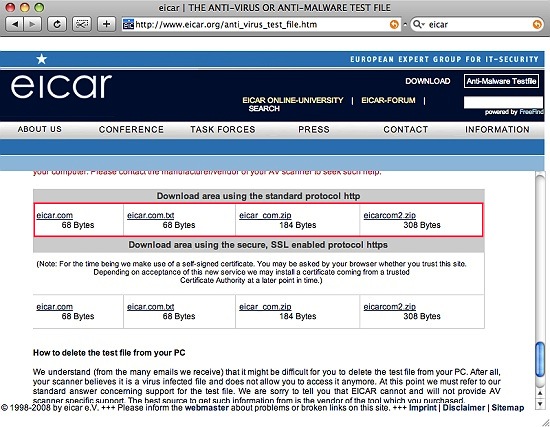
Task: Click the orange RSS icon in the address bar
Action: (394, 25)
